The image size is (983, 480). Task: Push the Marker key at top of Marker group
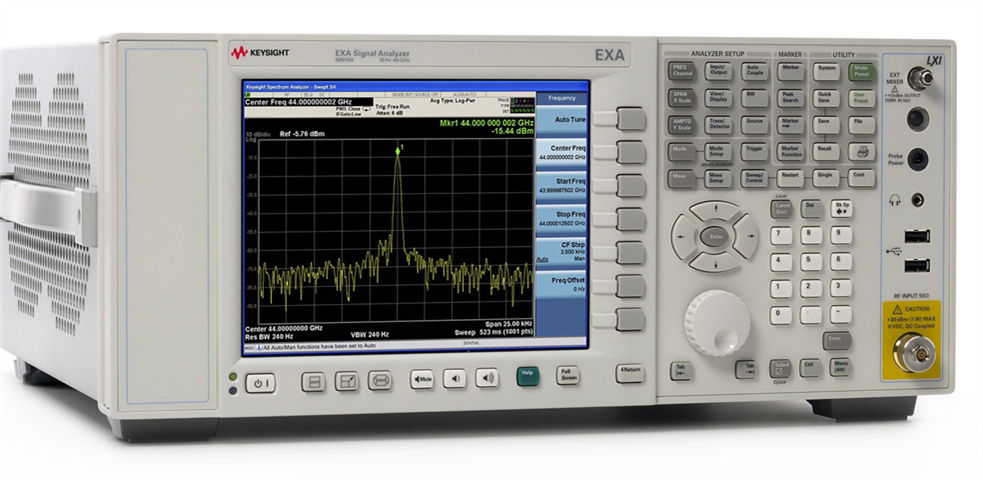[791, 71]
